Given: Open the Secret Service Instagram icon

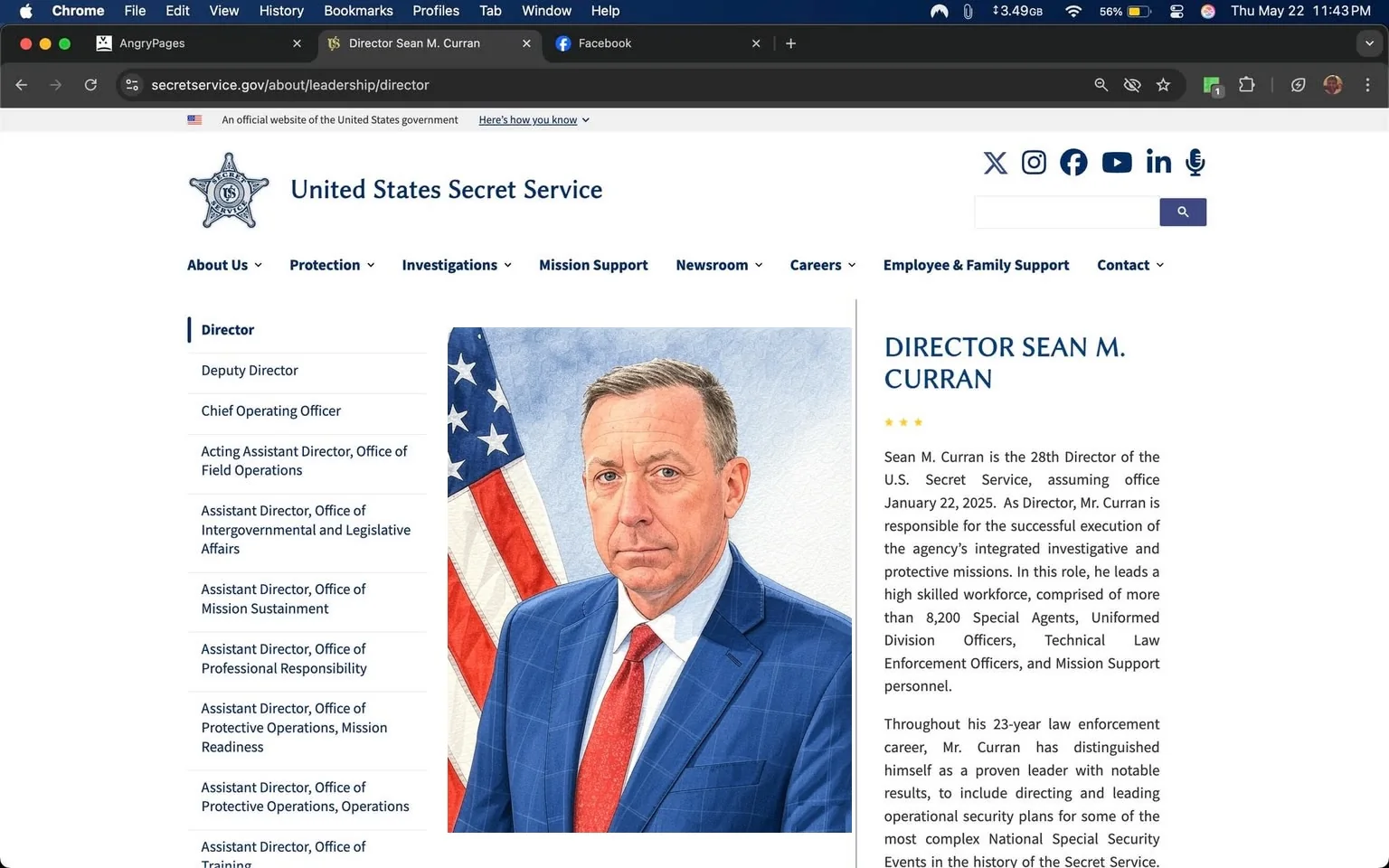Looking at the screenshot, I should coord(1034,163).
